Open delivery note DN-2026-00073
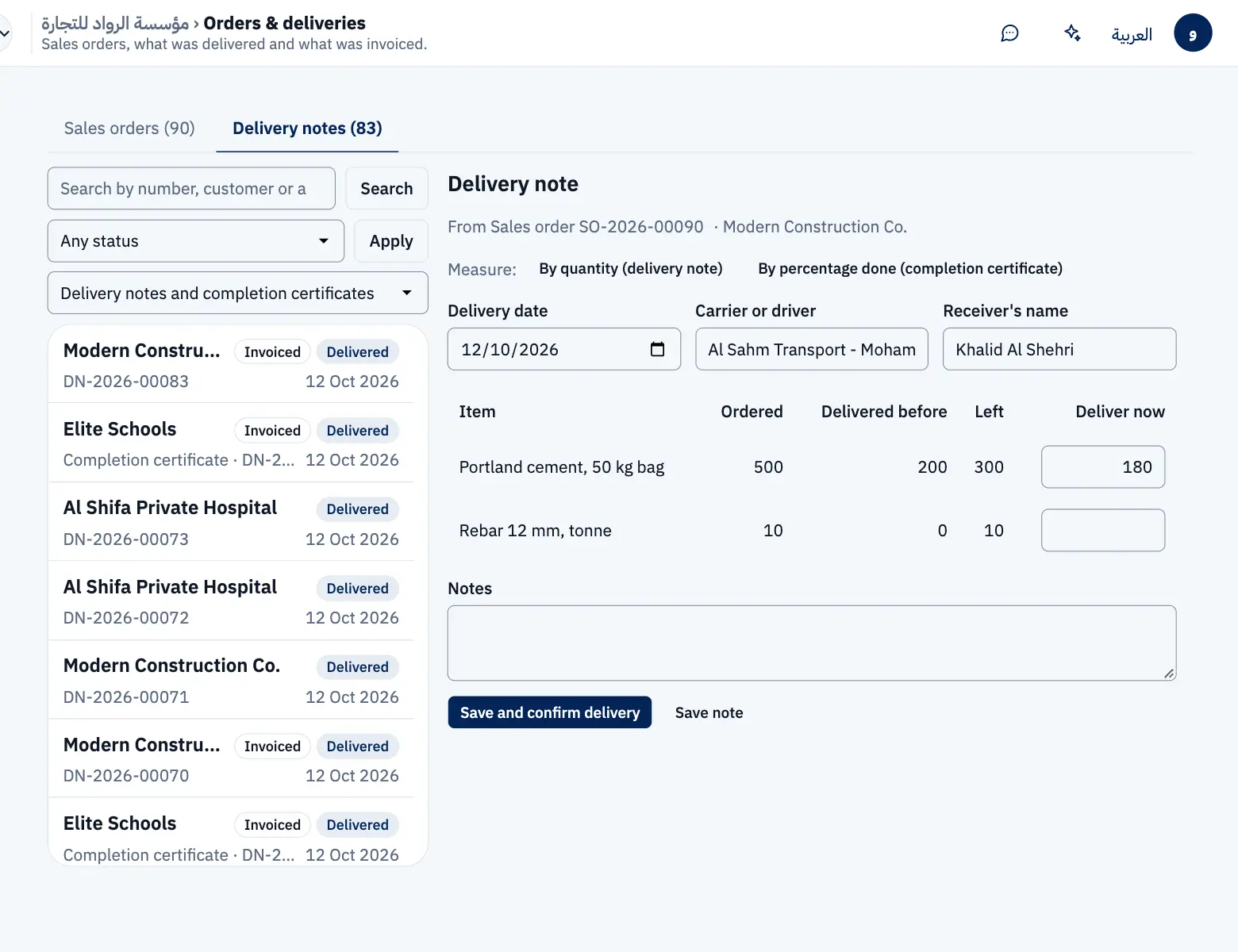Screen dimensions: 1238x952 pos(231,523)
